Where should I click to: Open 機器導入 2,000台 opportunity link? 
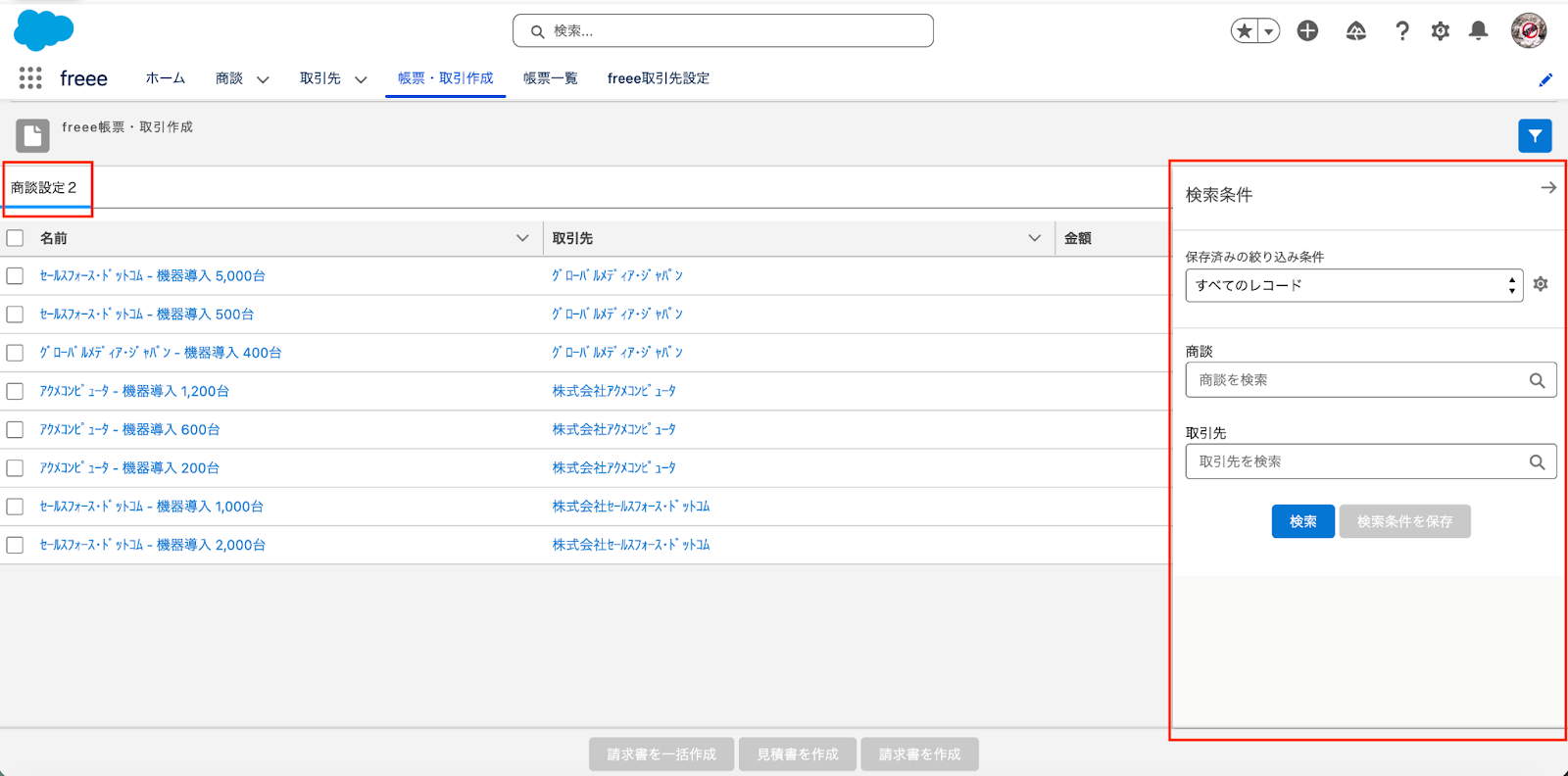pos(153,545)
